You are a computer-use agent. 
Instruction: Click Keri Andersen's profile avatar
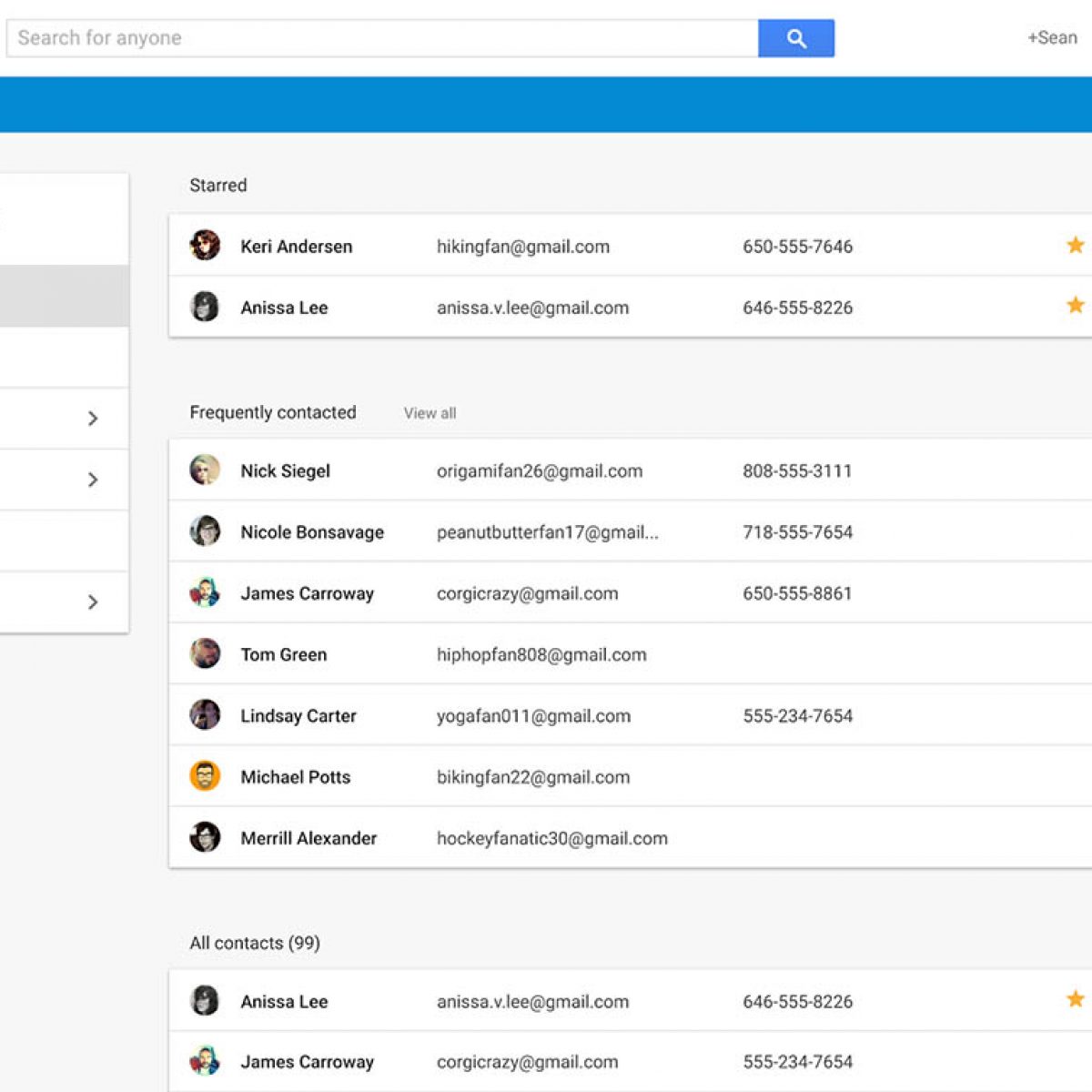coord(205,246)
